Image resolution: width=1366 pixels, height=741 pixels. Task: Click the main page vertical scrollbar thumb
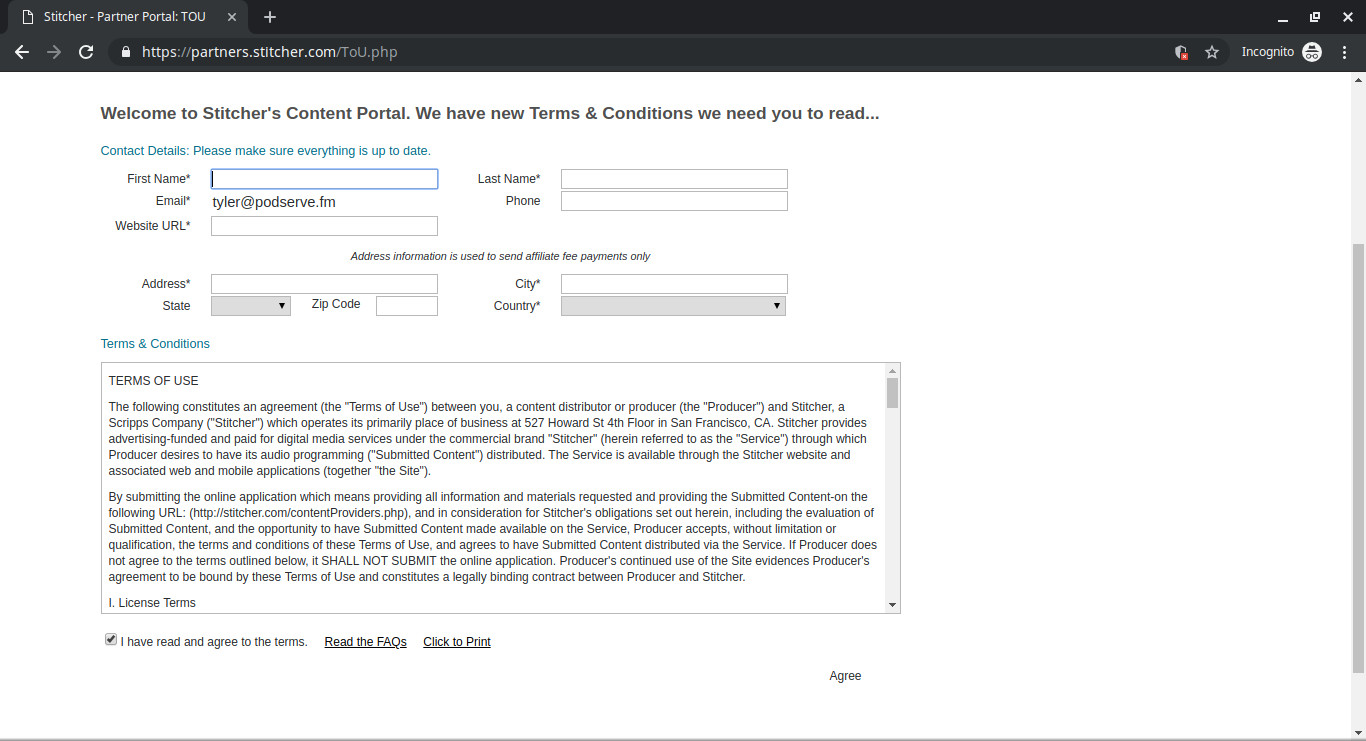(1358, 458)
